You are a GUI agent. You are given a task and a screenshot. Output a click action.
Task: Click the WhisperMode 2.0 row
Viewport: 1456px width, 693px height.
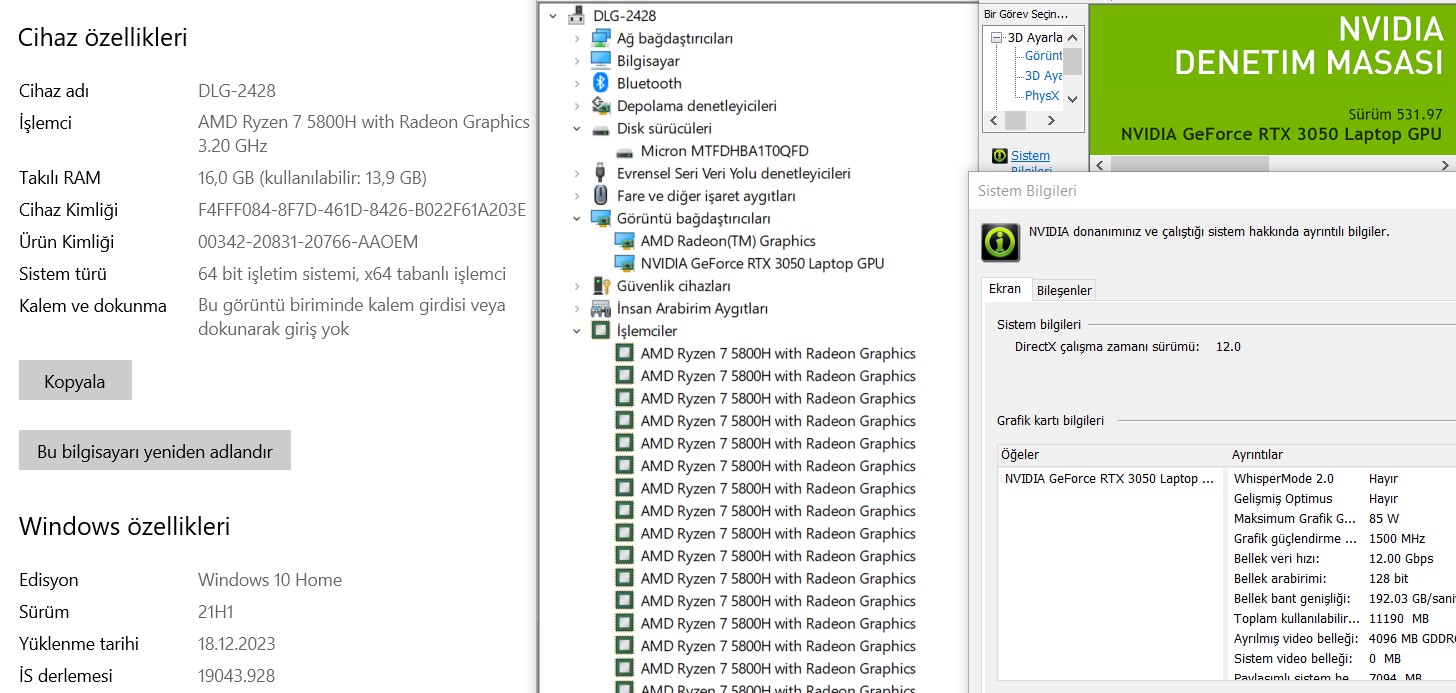coord(1342,478)
